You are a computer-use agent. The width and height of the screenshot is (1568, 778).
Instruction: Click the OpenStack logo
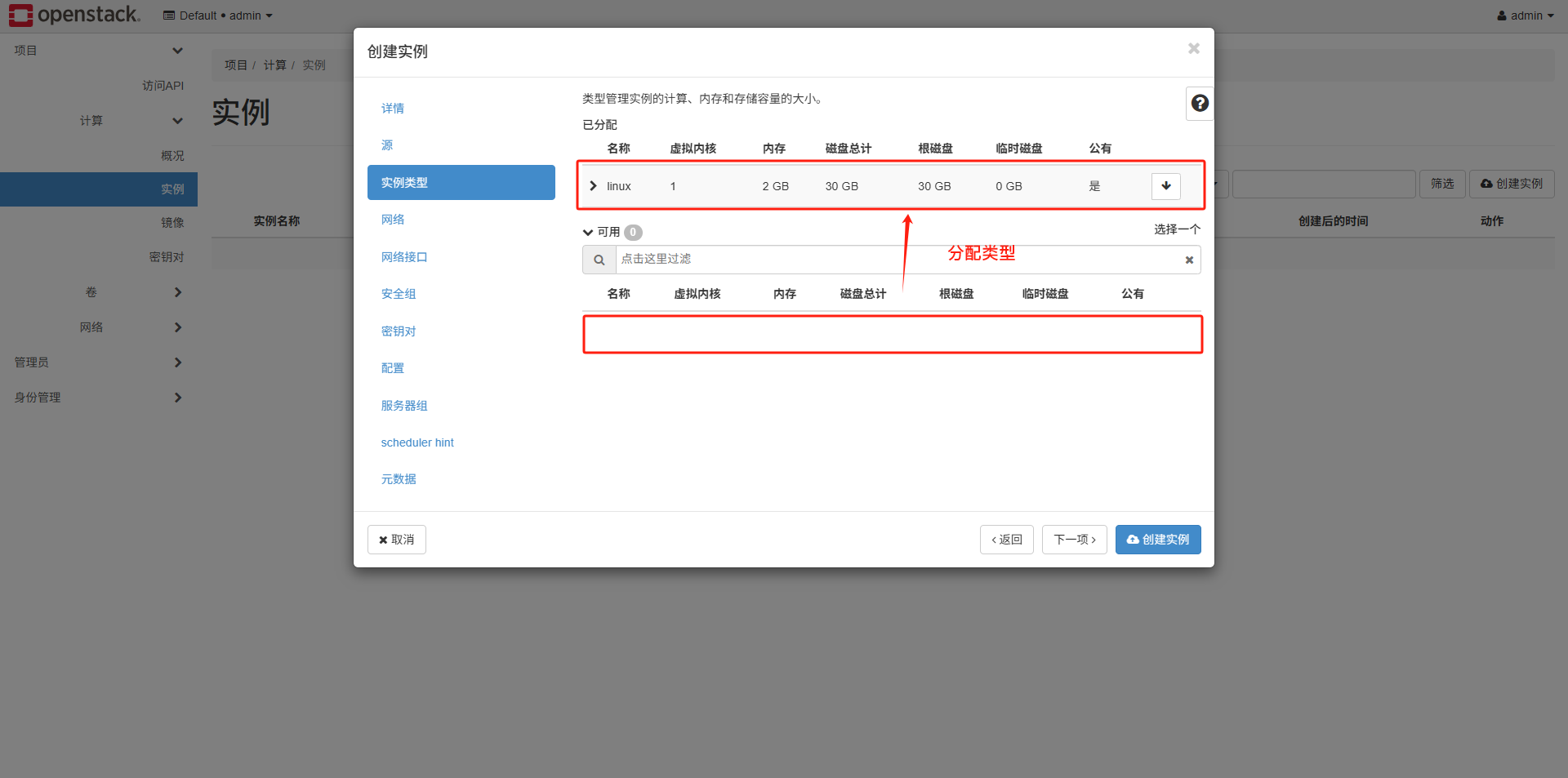(75, 15)
